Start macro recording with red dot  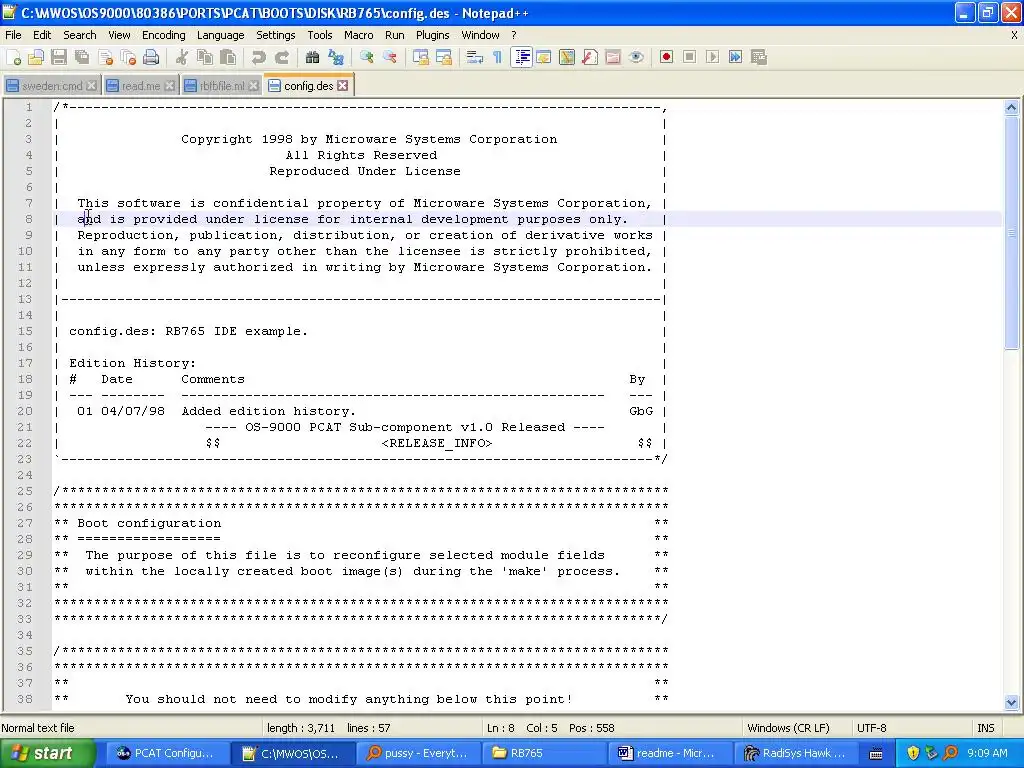(666, 57)
